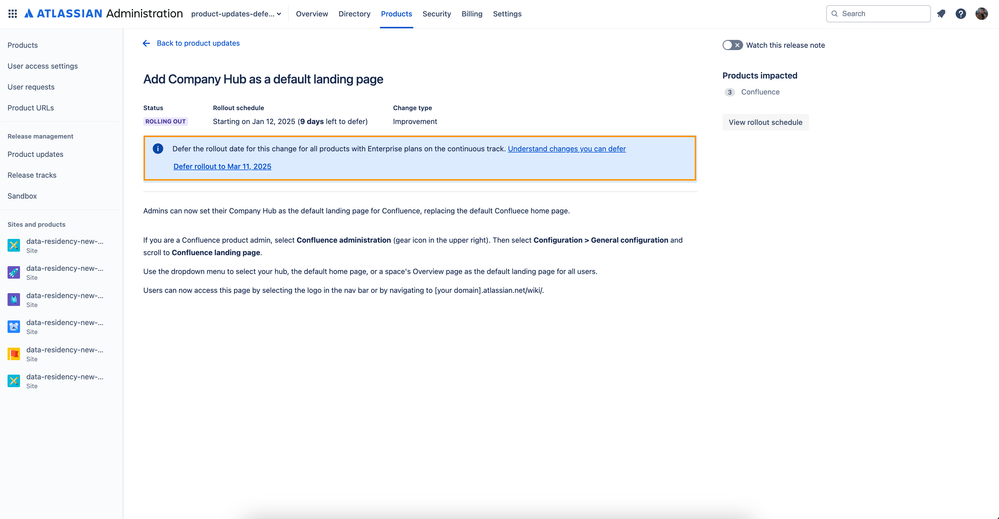The image size is (999, 519).
Task: Click Back to product updates link
Action: (198, 43)
